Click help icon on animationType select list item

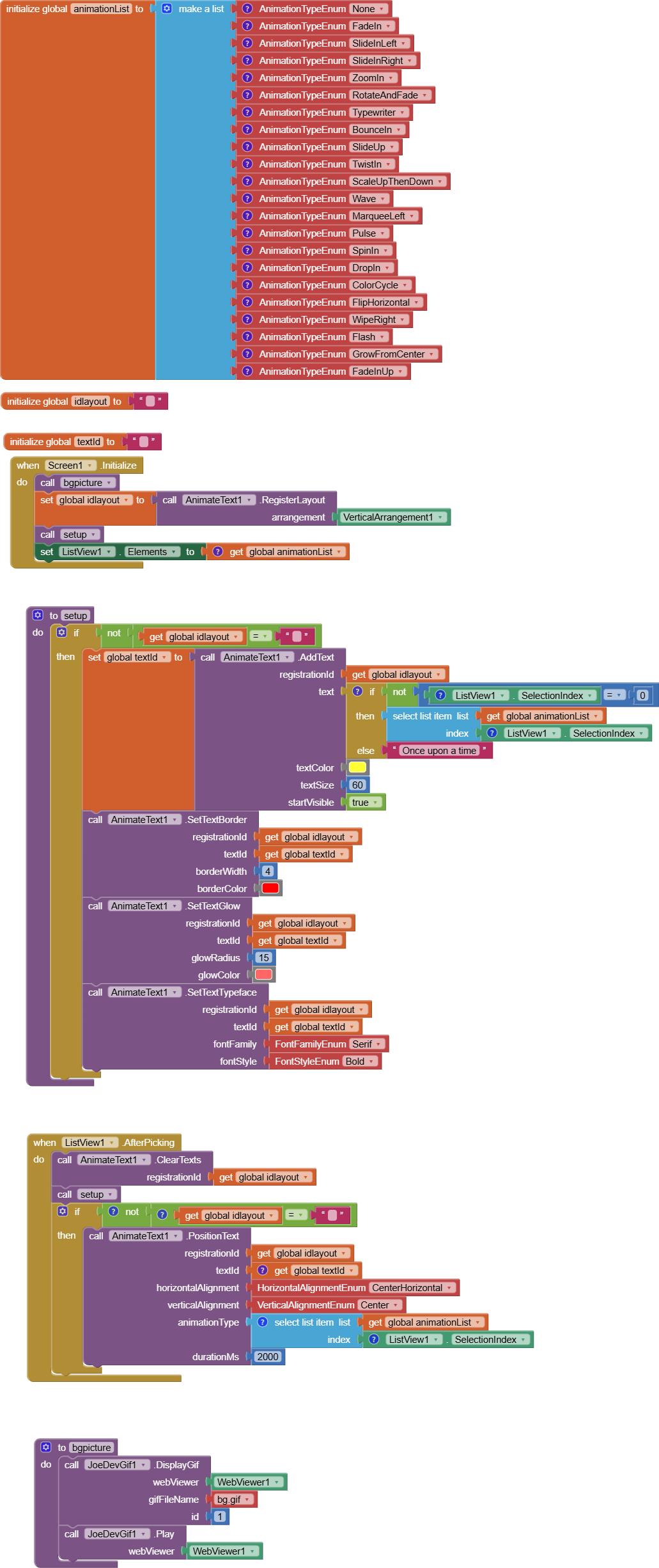[263, 1322]
